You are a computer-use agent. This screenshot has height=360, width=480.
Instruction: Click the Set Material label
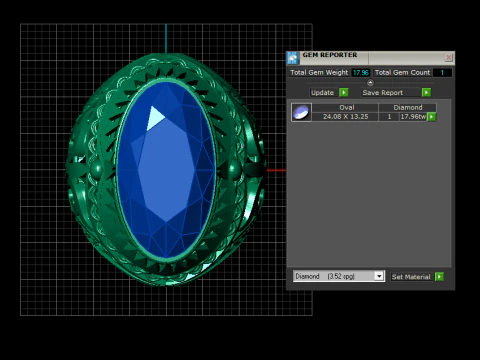411,277
